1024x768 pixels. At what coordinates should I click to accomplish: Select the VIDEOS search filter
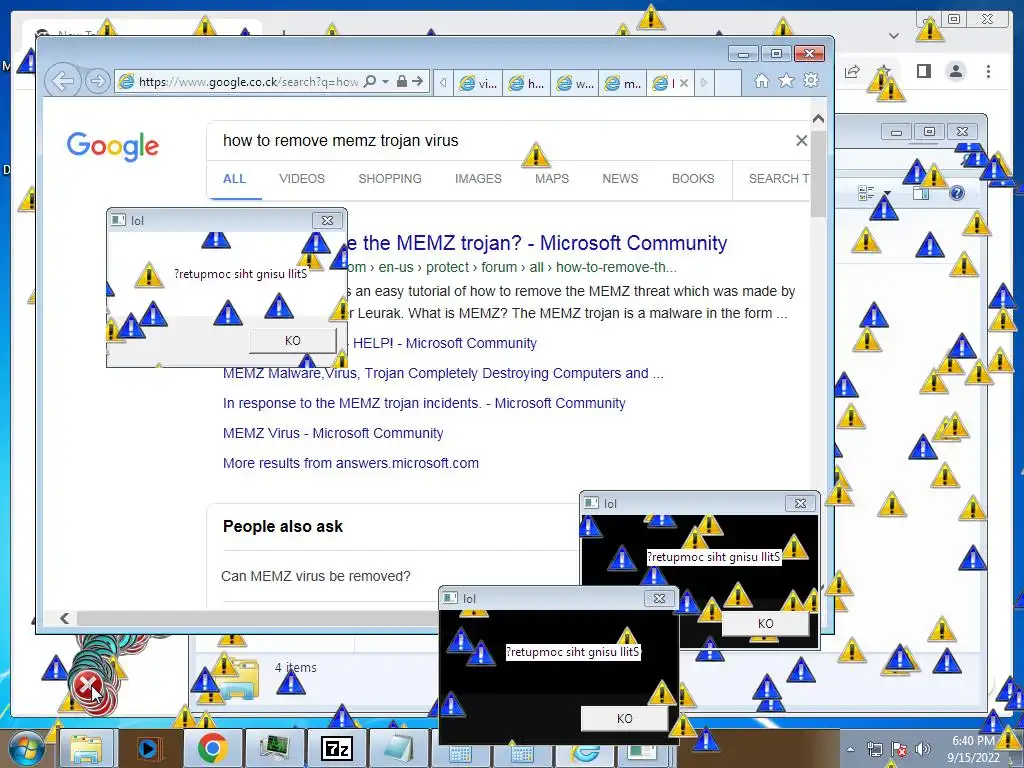click(x=302, y=179)
